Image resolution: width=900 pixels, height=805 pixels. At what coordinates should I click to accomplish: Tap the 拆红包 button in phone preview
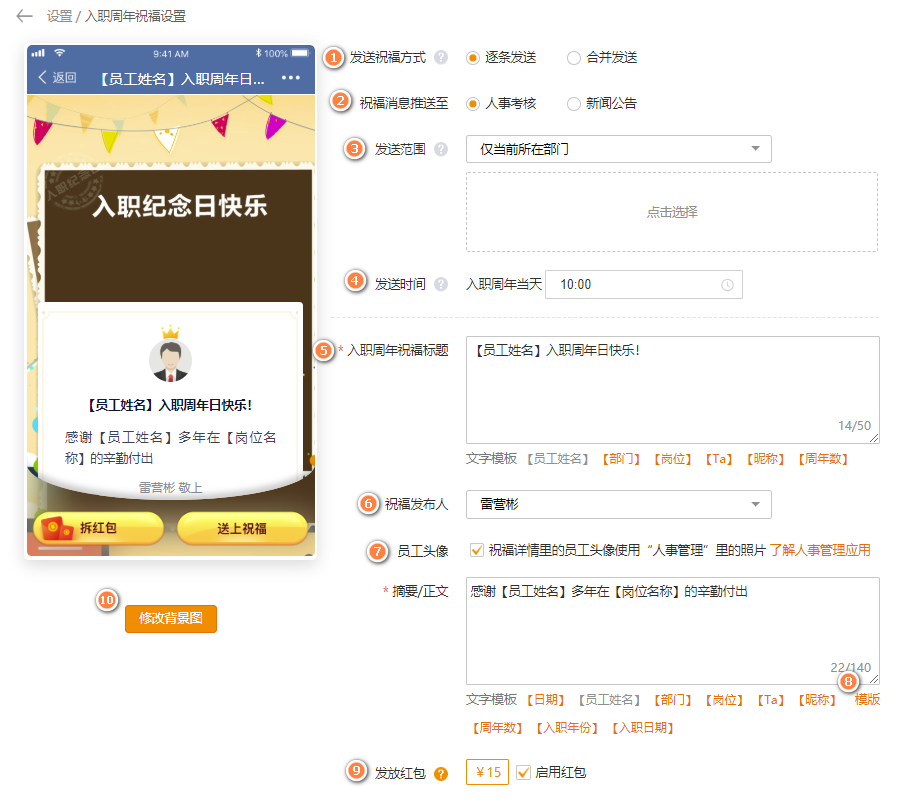(98, 528)
